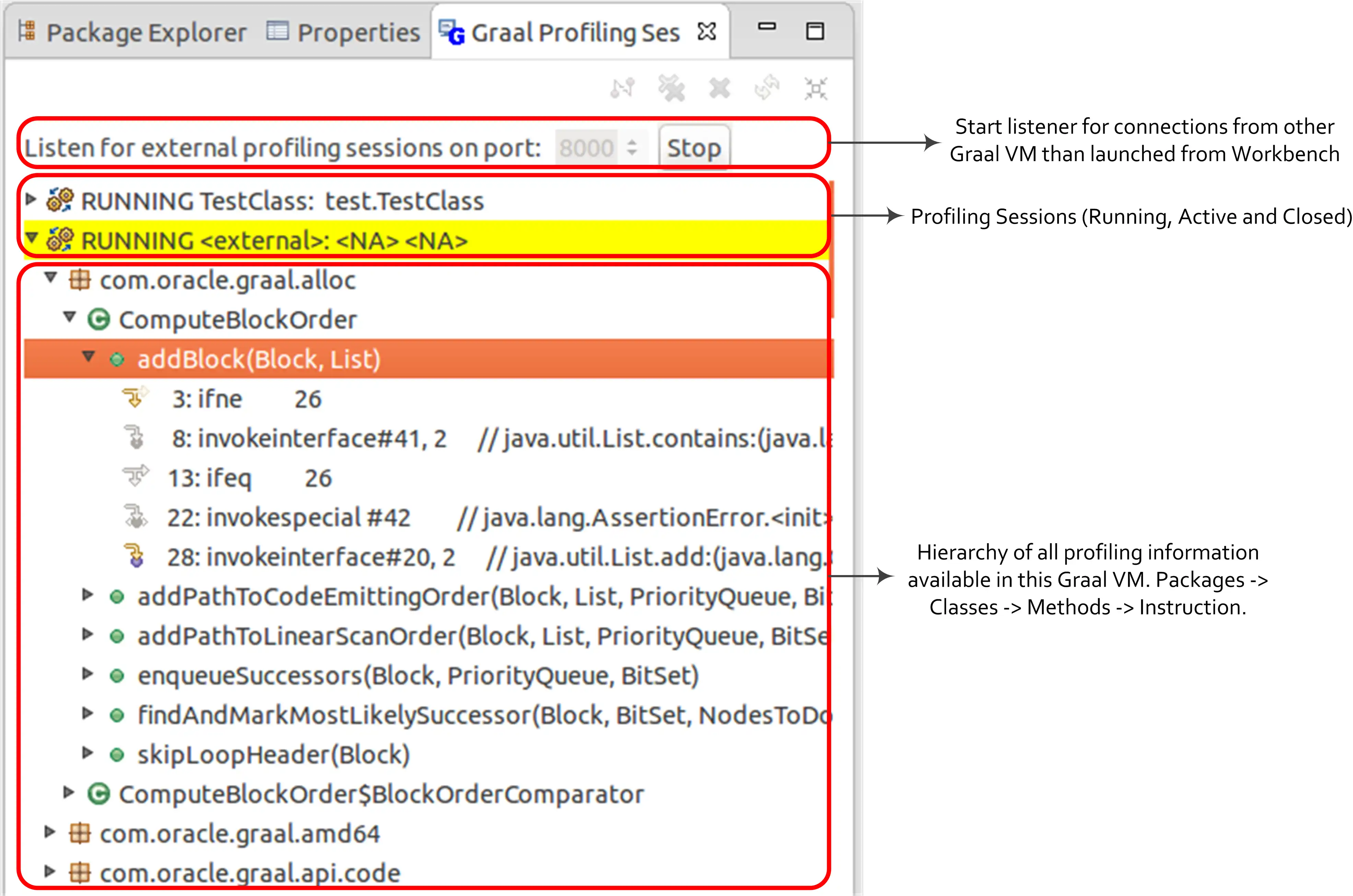Select findAndMarkMostLikelySuccessor method label
The height and width of the screenshot is (896, 1353).
click(485, 715)
